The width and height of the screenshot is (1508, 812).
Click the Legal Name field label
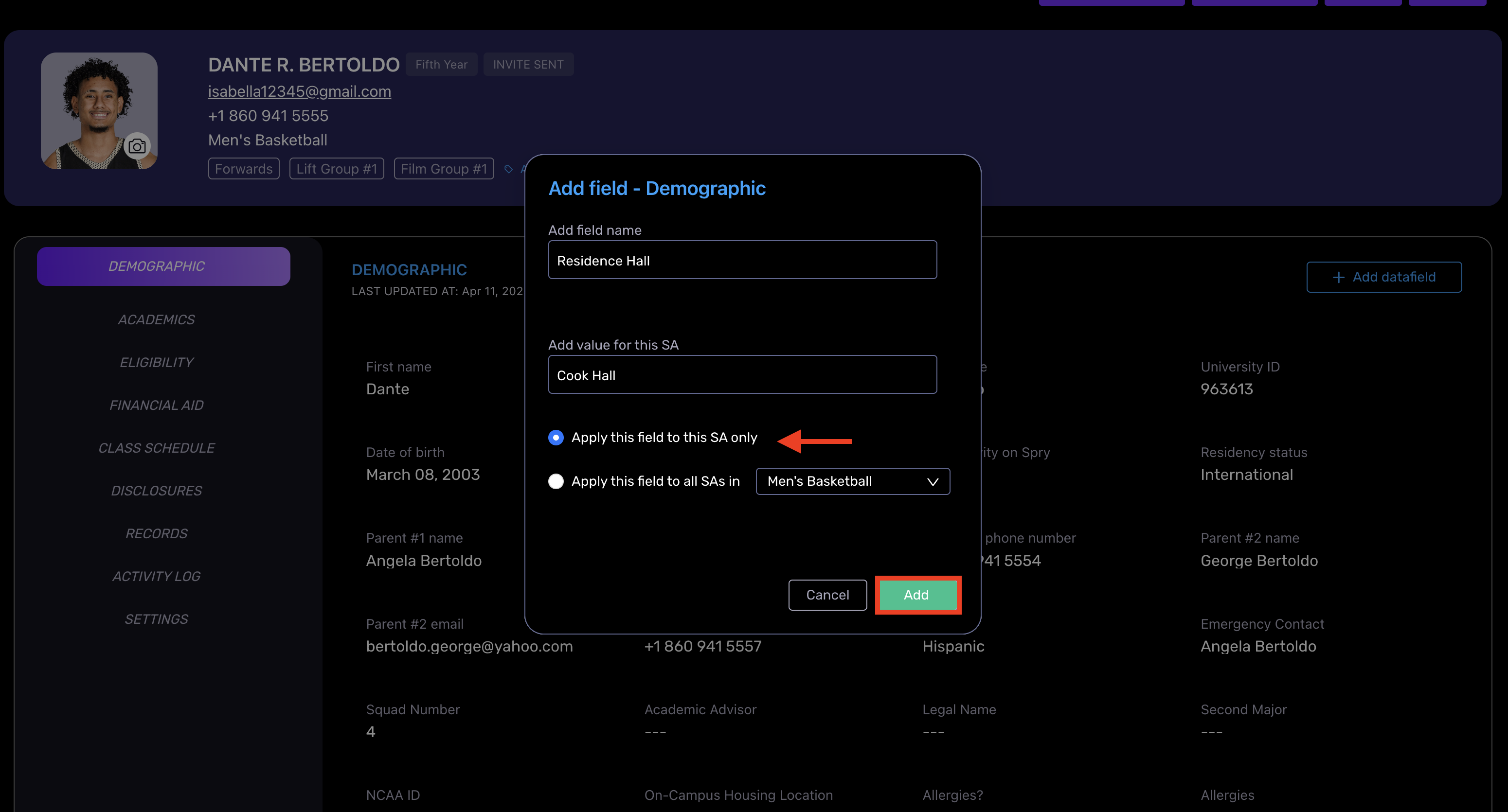pyautogui.click(x=959, y=709)
